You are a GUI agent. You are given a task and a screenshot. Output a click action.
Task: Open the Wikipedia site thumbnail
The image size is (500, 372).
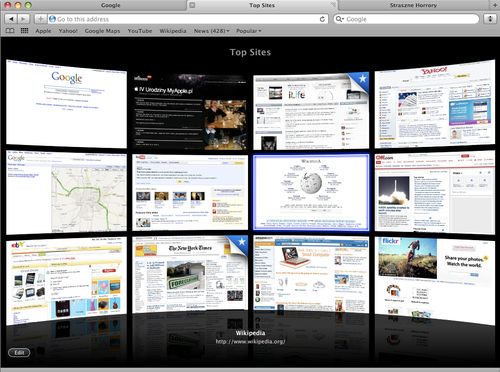tap(311, 192)
